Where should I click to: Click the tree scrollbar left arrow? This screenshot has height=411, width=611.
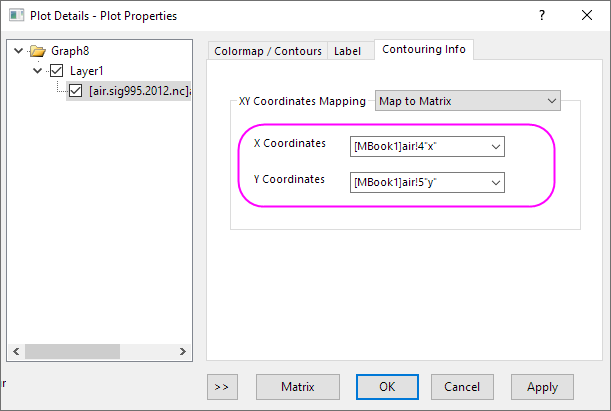click(x=15, y=351)
